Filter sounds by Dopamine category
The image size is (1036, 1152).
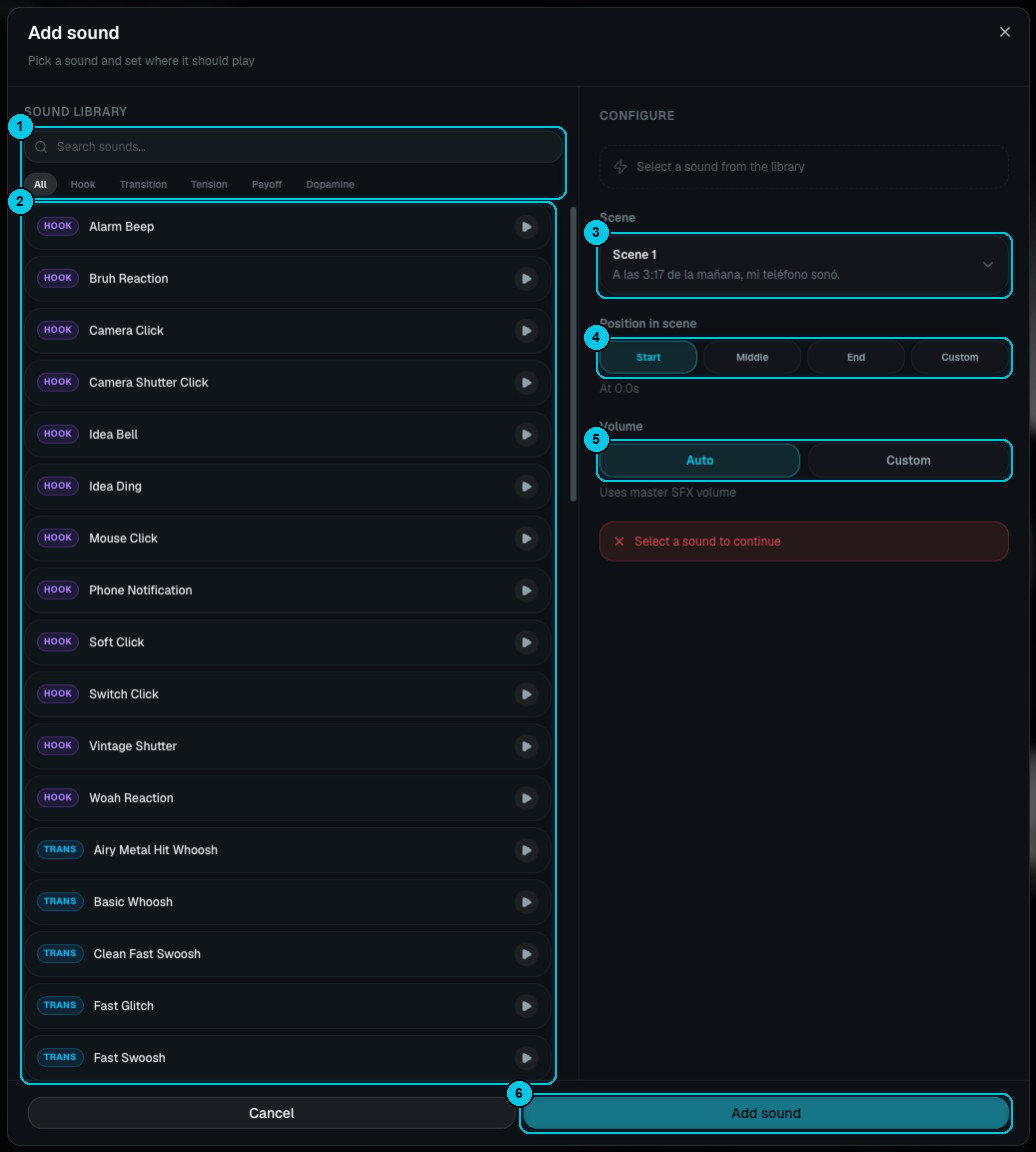pos(330,184)
